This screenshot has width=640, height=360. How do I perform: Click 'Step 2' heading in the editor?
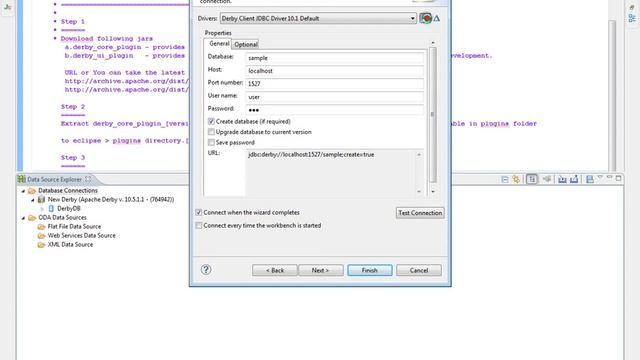pos(73,107)
